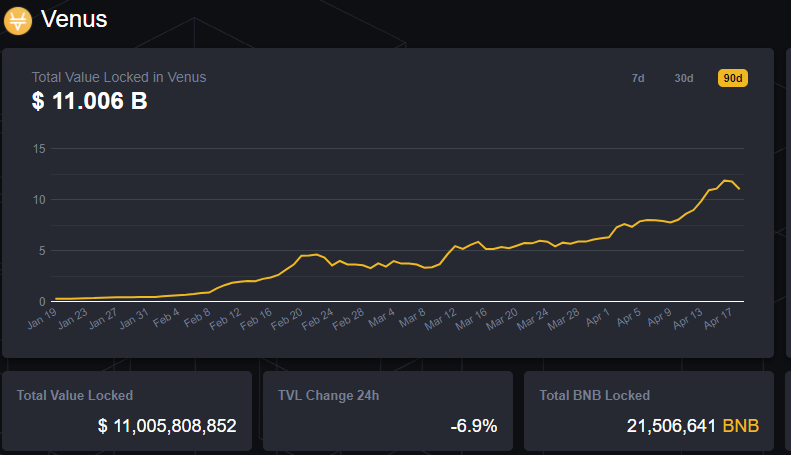Click the 10 y-axis gridline label
The image size is (791, 455).
pos(40,200)
